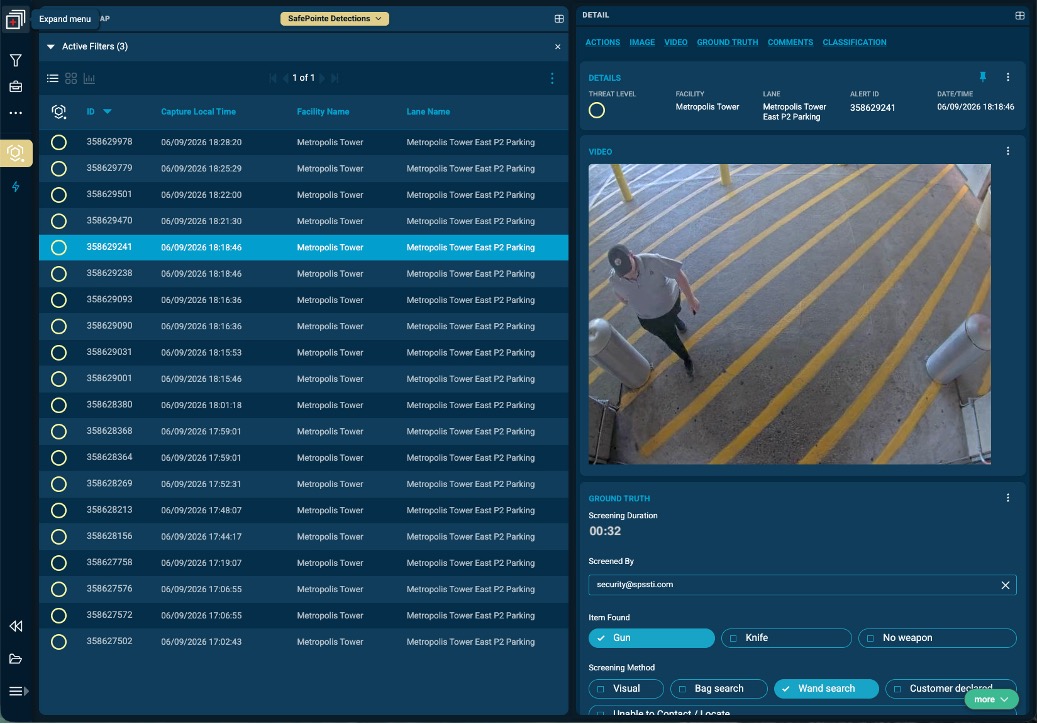1038x724 pixels.
Task: Check the Knife item found option
Action: click(786, 639)
